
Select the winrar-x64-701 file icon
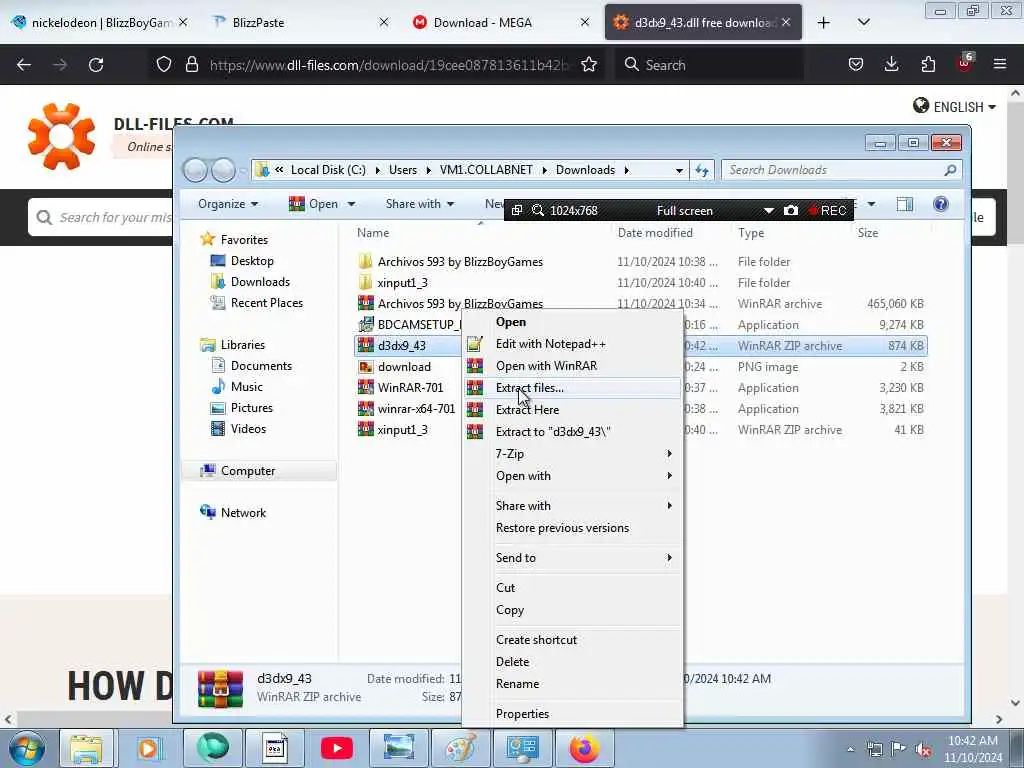coord(366,409)
